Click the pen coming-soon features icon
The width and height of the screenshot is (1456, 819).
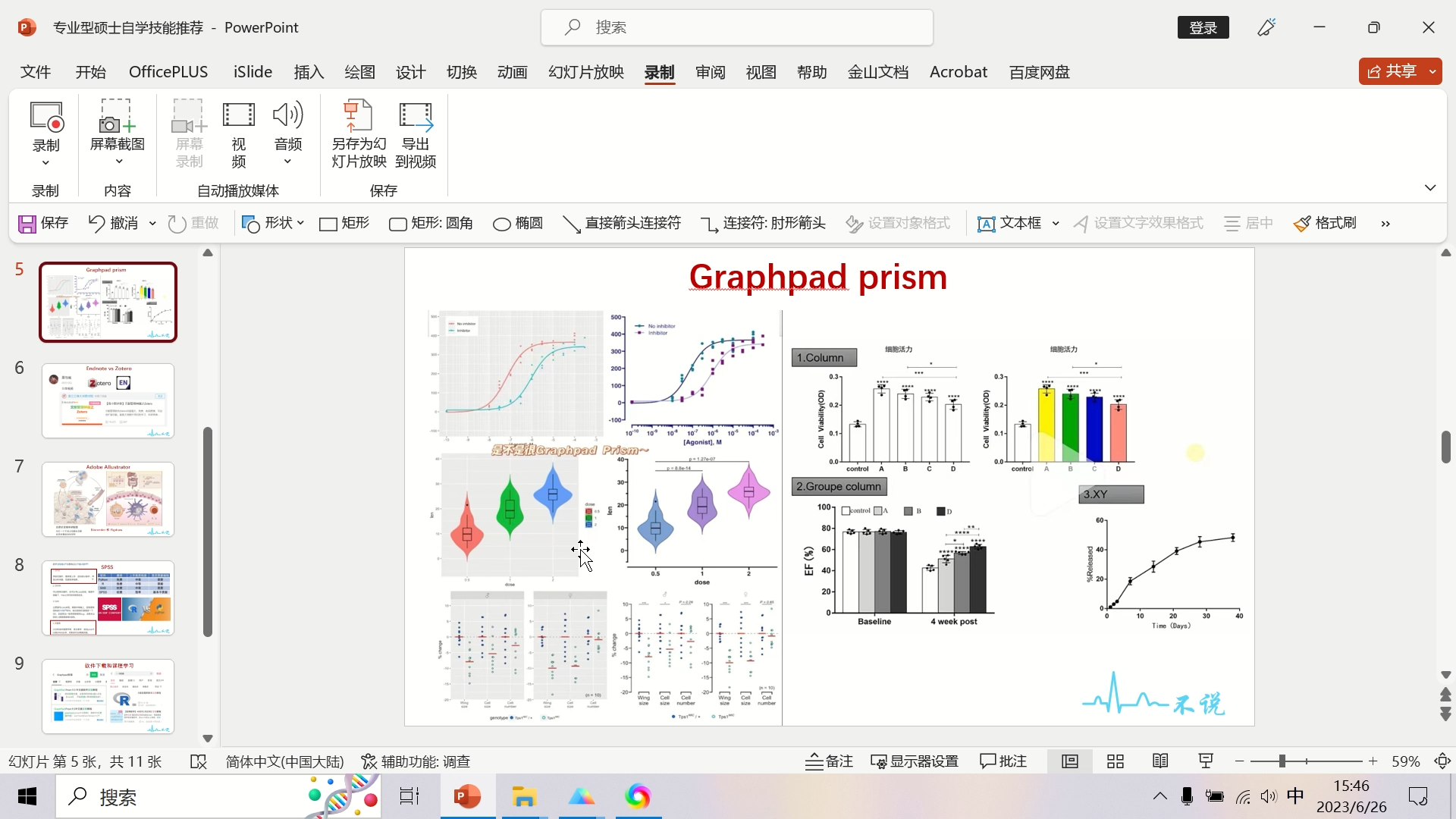click(1266, 27)
